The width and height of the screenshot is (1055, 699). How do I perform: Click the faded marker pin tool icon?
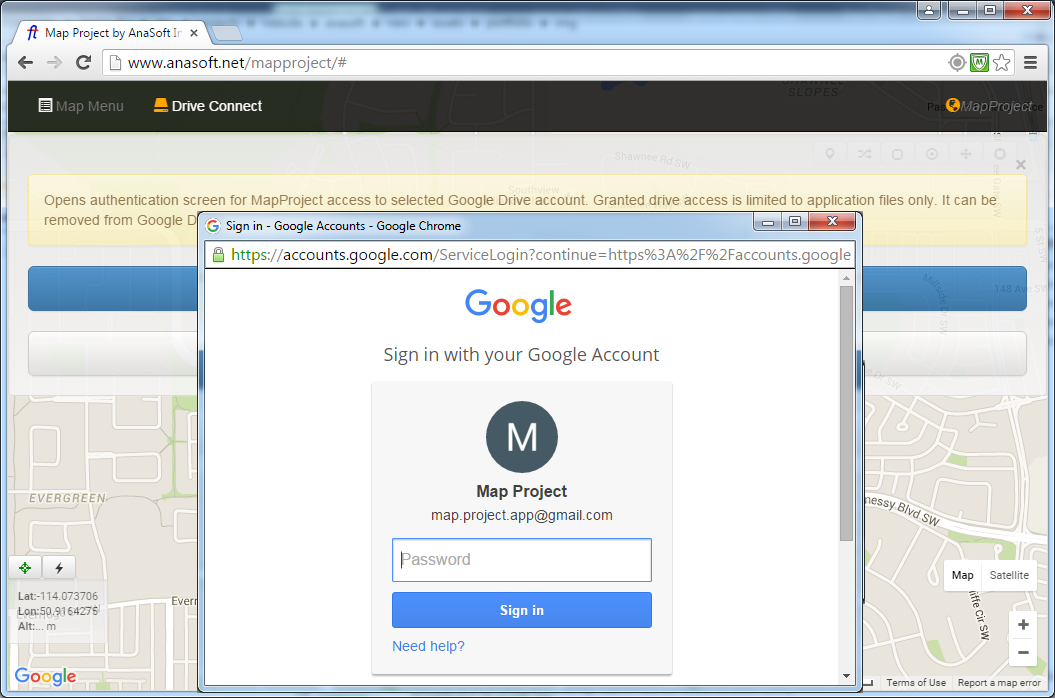pyautogui.click(x=830, y=154)
